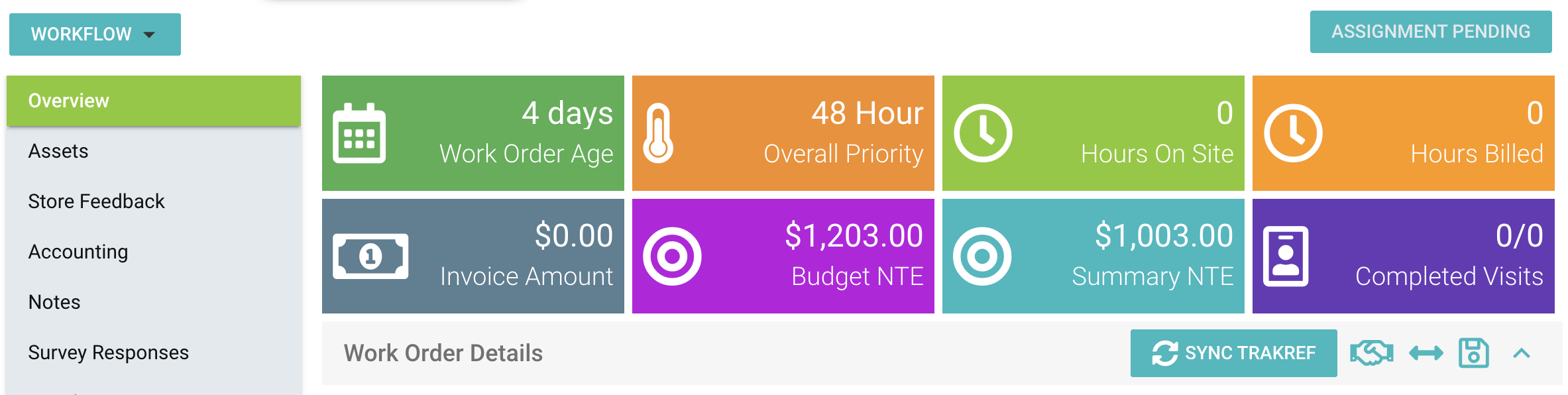Open the Workflow dropdown menu
The width and height of the screenshot is (1568, 395).
pos(95,34)
